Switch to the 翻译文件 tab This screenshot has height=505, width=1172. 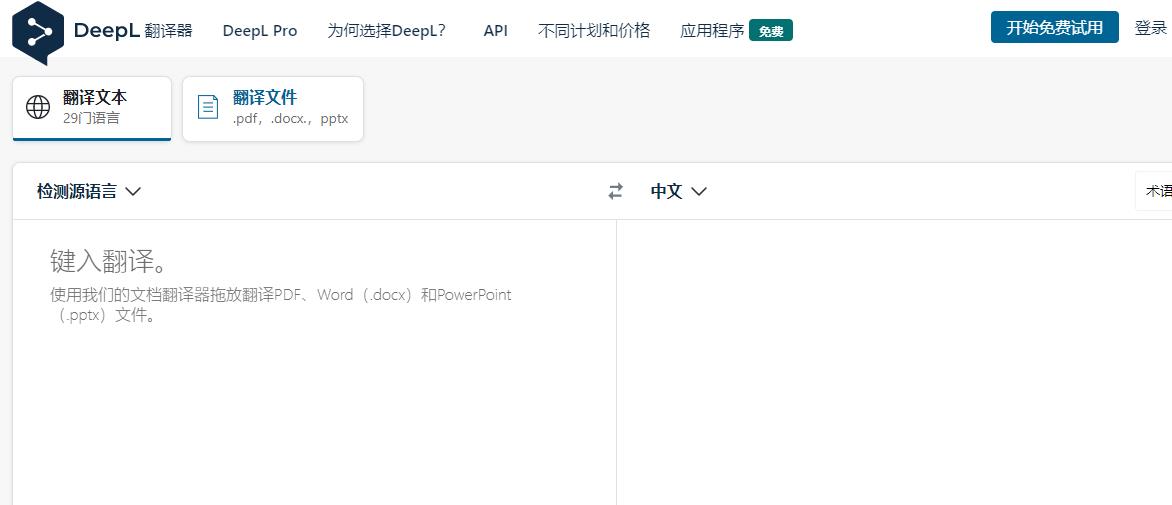(273, 108)
